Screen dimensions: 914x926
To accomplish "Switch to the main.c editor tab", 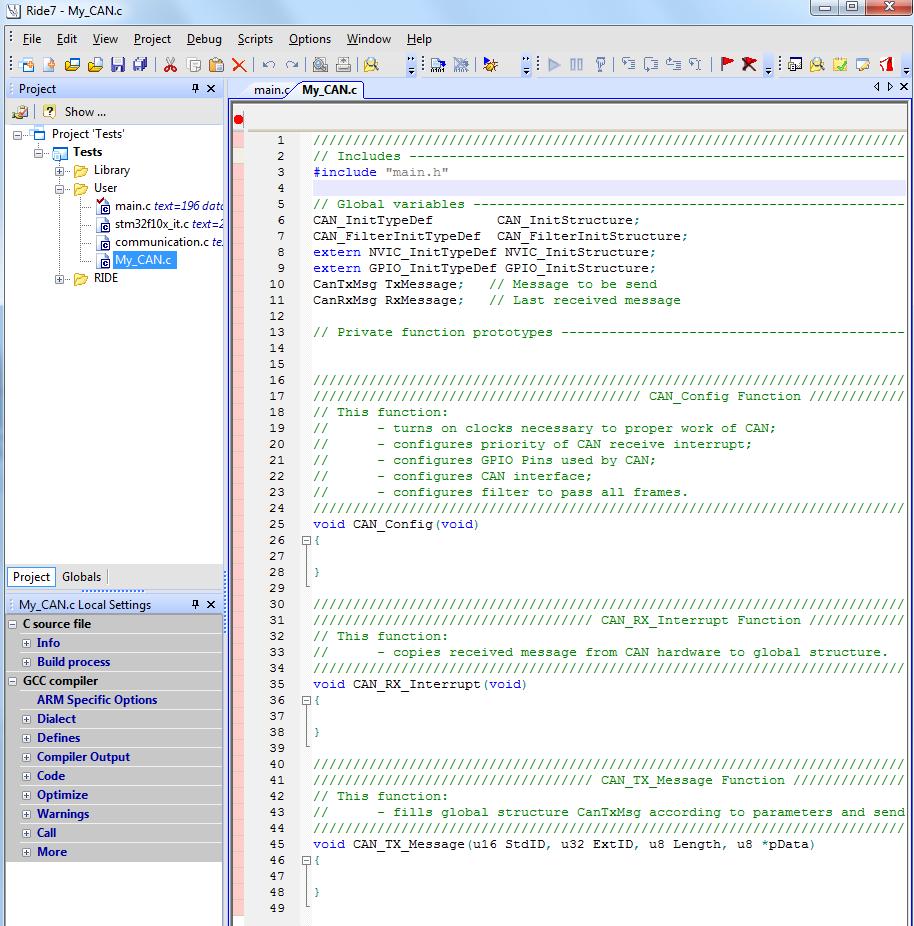I will (x=270, y=90).
